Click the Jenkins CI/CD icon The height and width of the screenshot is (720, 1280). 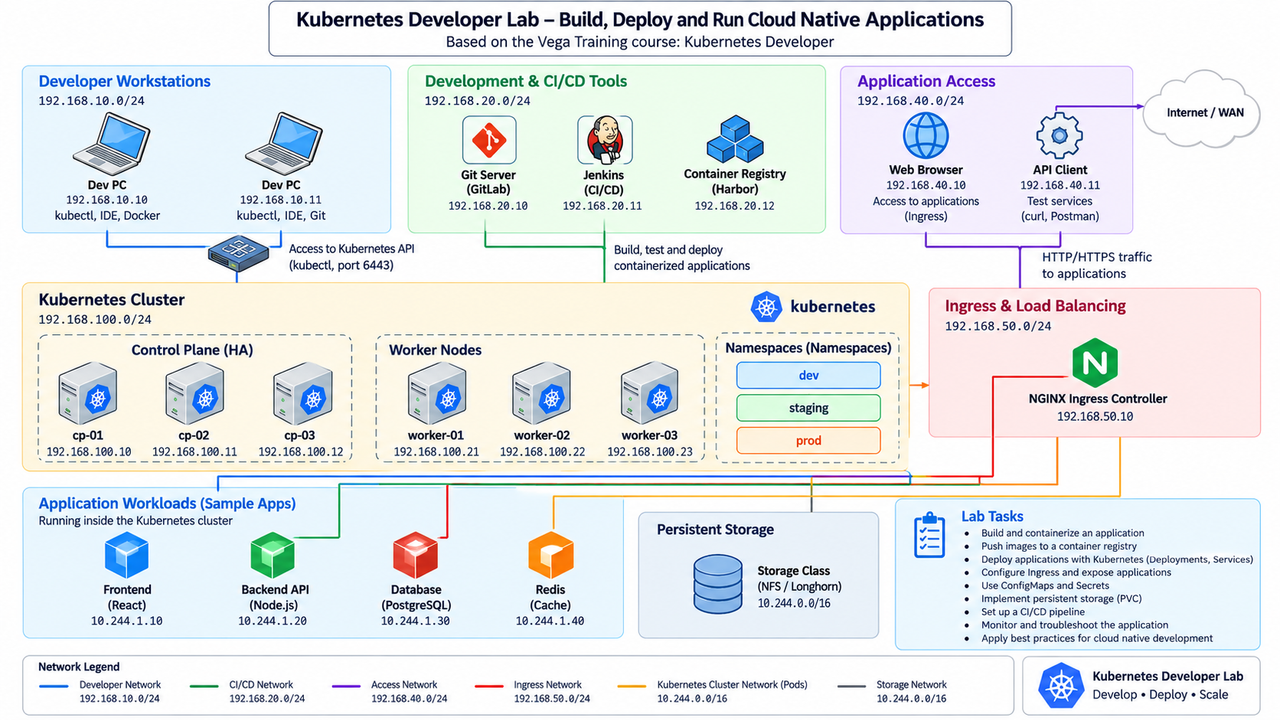coord(605,140)
